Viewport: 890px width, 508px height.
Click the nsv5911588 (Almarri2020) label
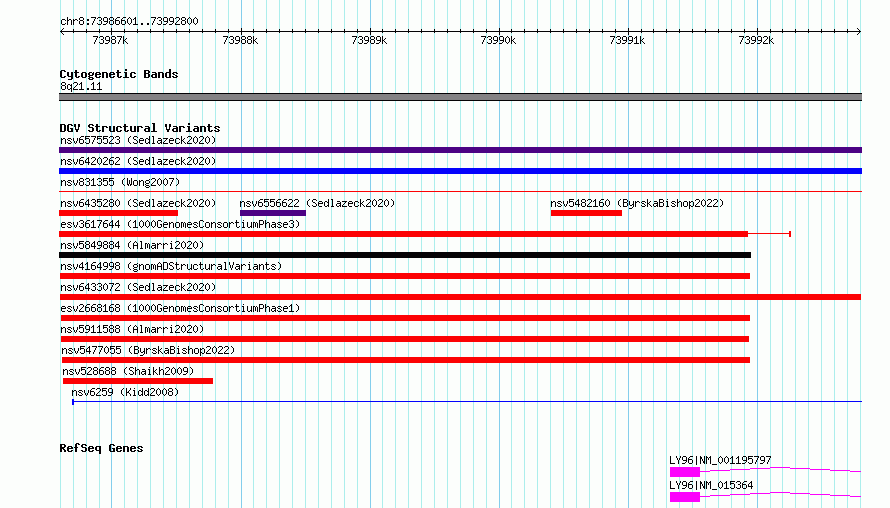[132, 329]
